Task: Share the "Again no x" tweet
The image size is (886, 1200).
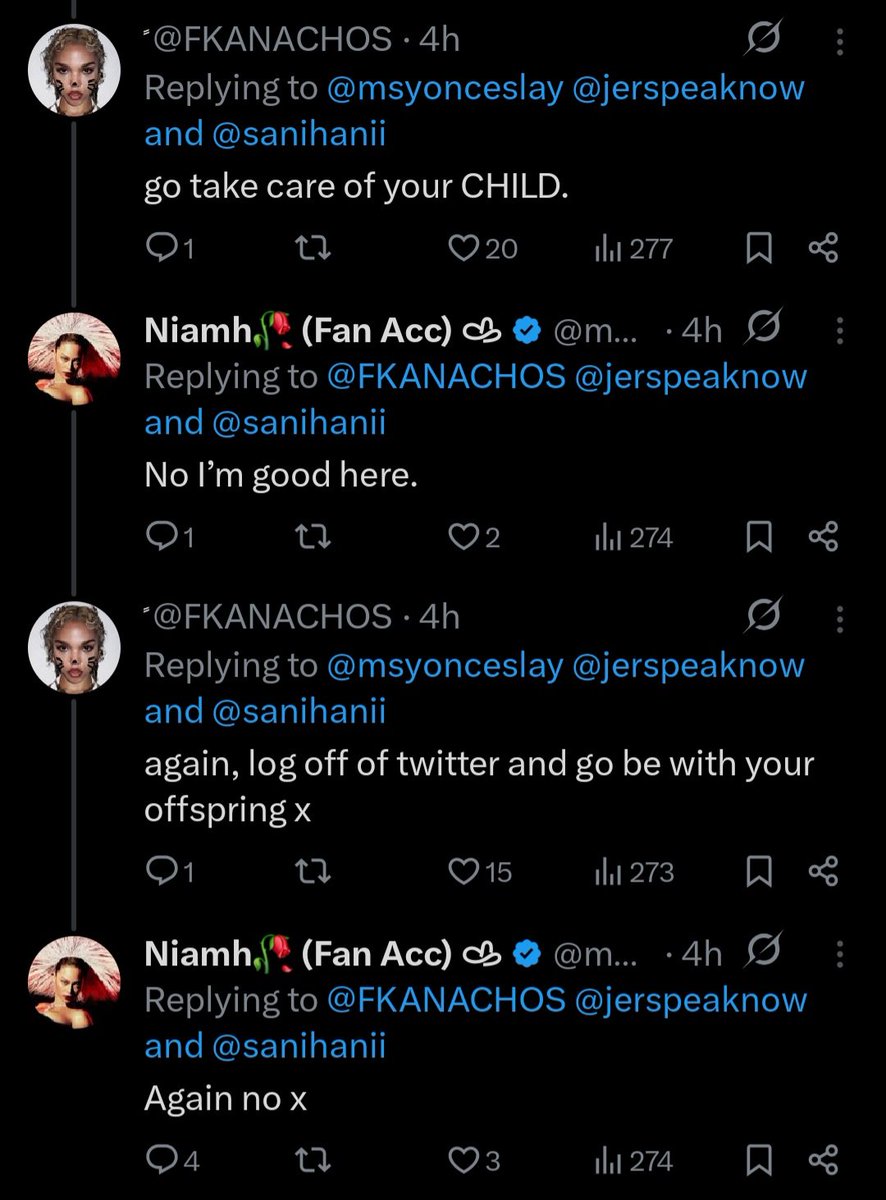Action: tap(822, 1161)
